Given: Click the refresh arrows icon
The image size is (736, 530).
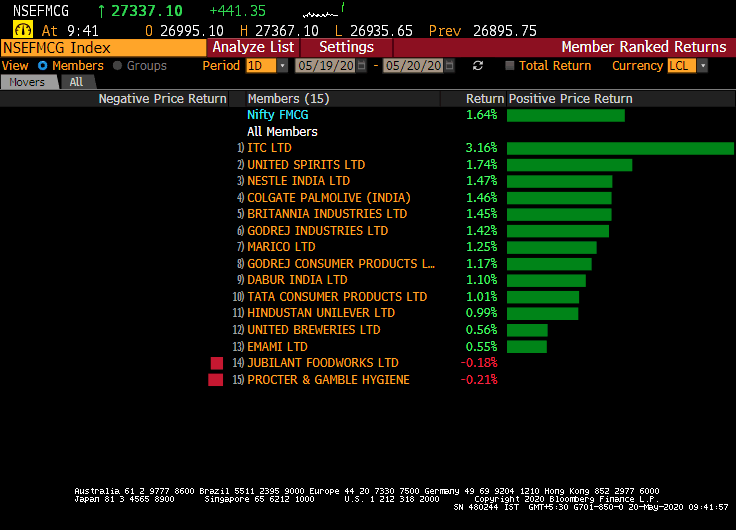Looking at the screenshot, I should [x=478, y=66].
